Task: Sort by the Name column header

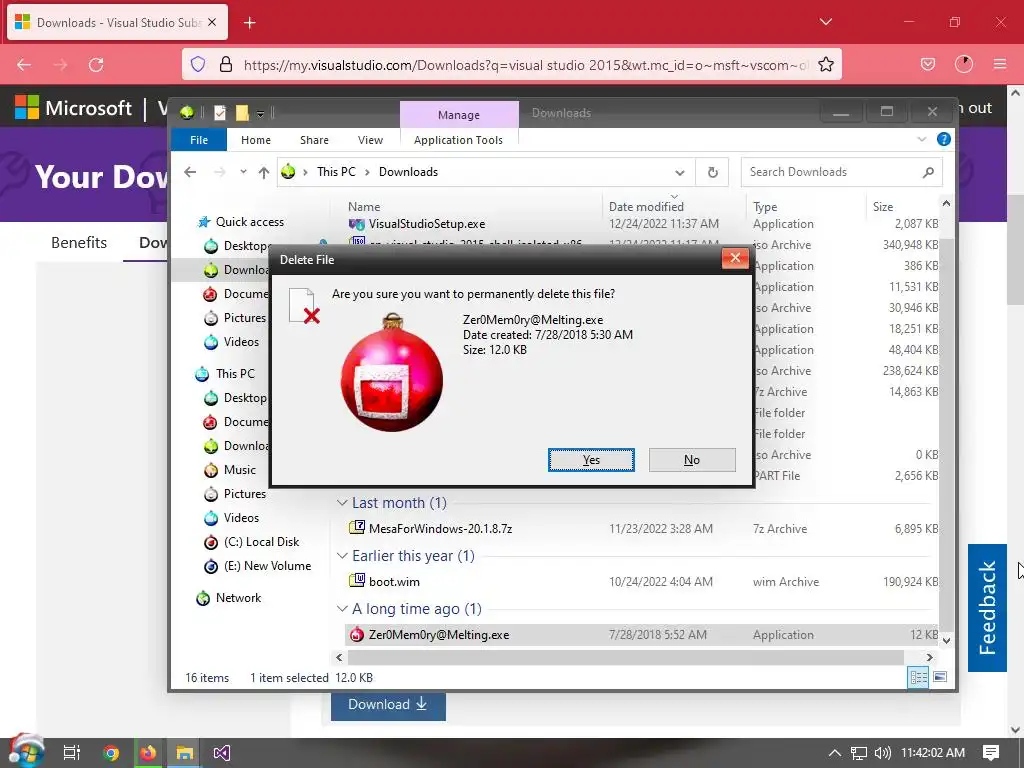Action: (364, 206)
